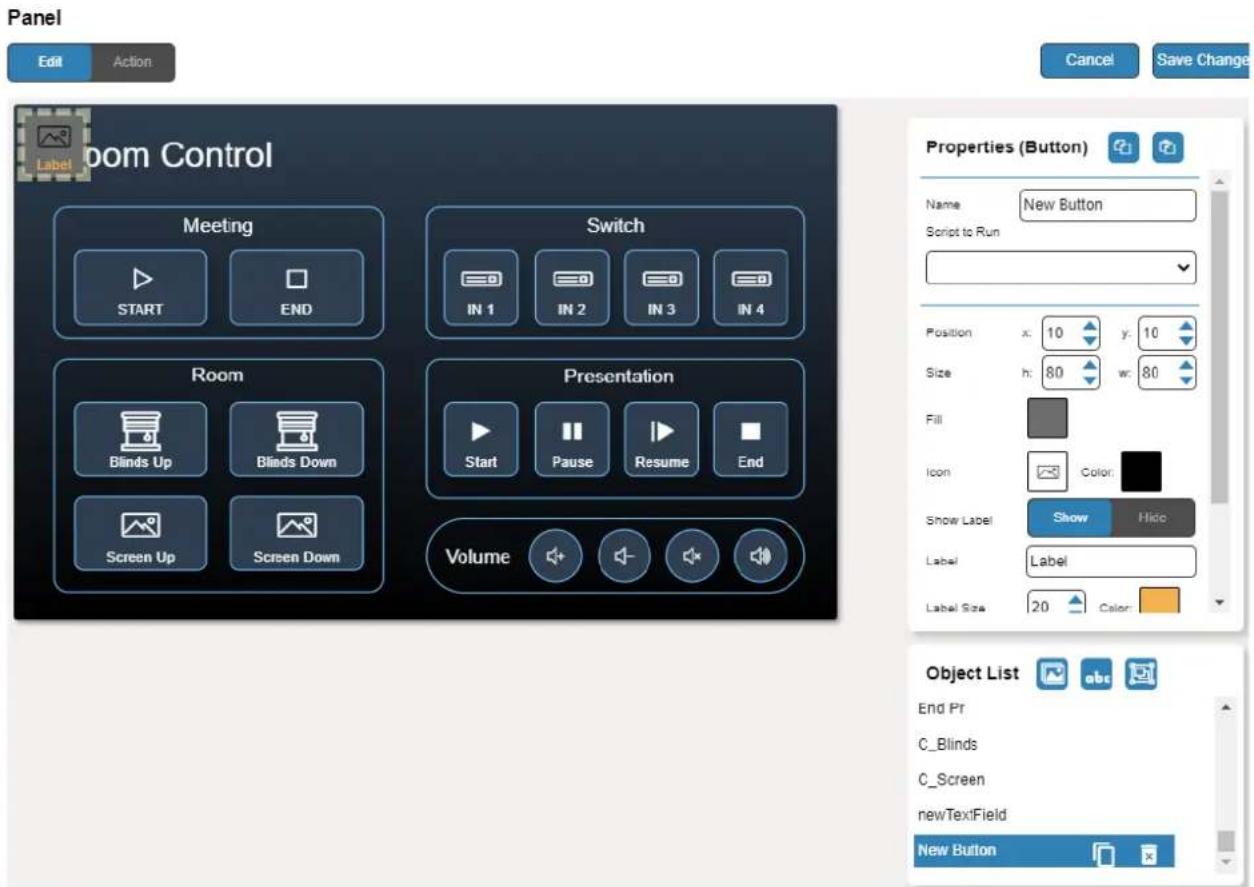Screen dimensions: 1254x887
Task: Delete the New Button object row
Action: click(1149, 853)
